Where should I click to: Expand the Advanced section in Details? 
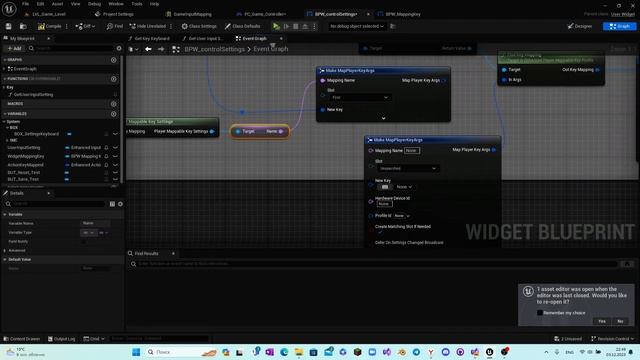pyautogui.click(x=5, y=250)
